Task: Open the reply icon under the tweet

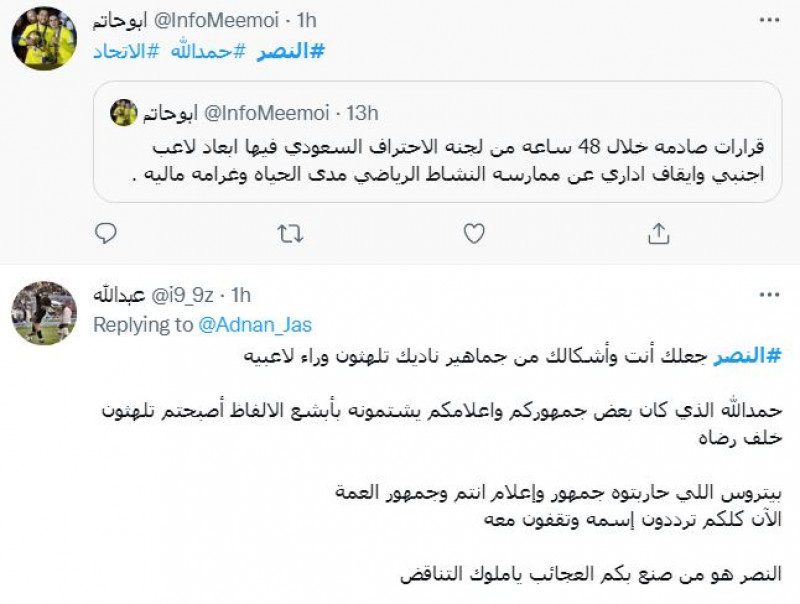Action: pyautogui.click(x=103, y=233)
